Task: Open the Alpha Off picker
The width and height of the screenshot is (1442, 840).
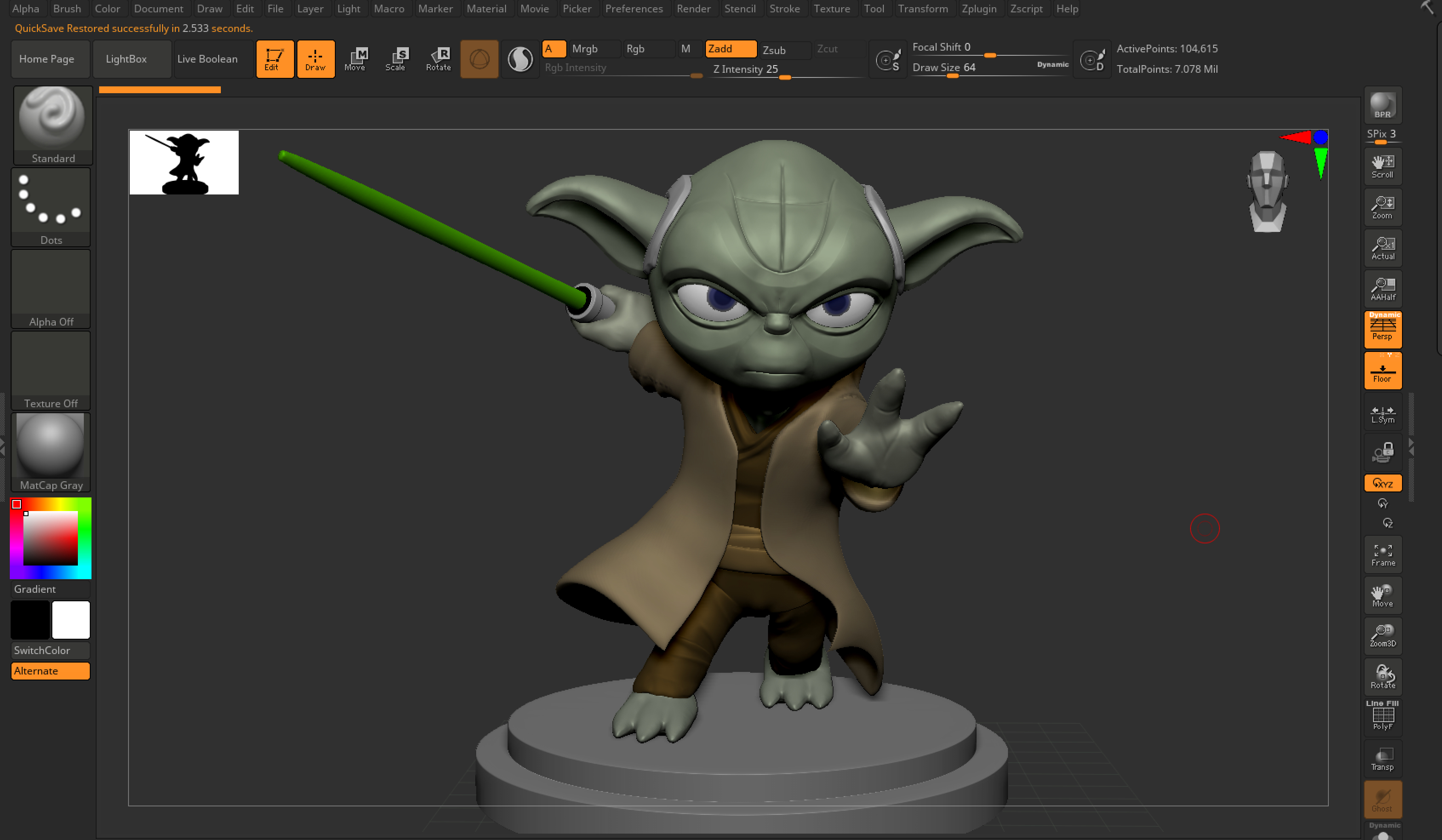Action: coord(51,289)
